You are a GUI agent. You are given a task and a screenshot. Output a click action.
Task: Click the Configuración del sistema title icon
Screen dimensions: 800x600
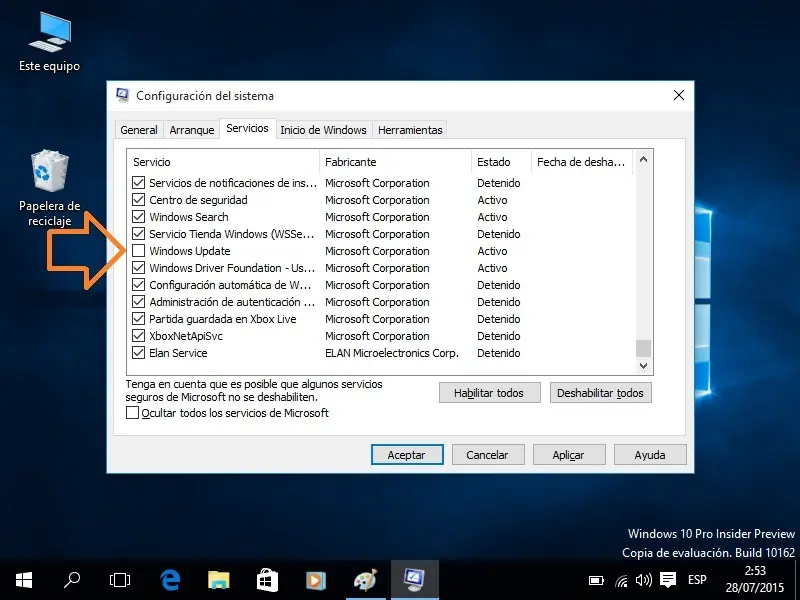tap(122, 95)
